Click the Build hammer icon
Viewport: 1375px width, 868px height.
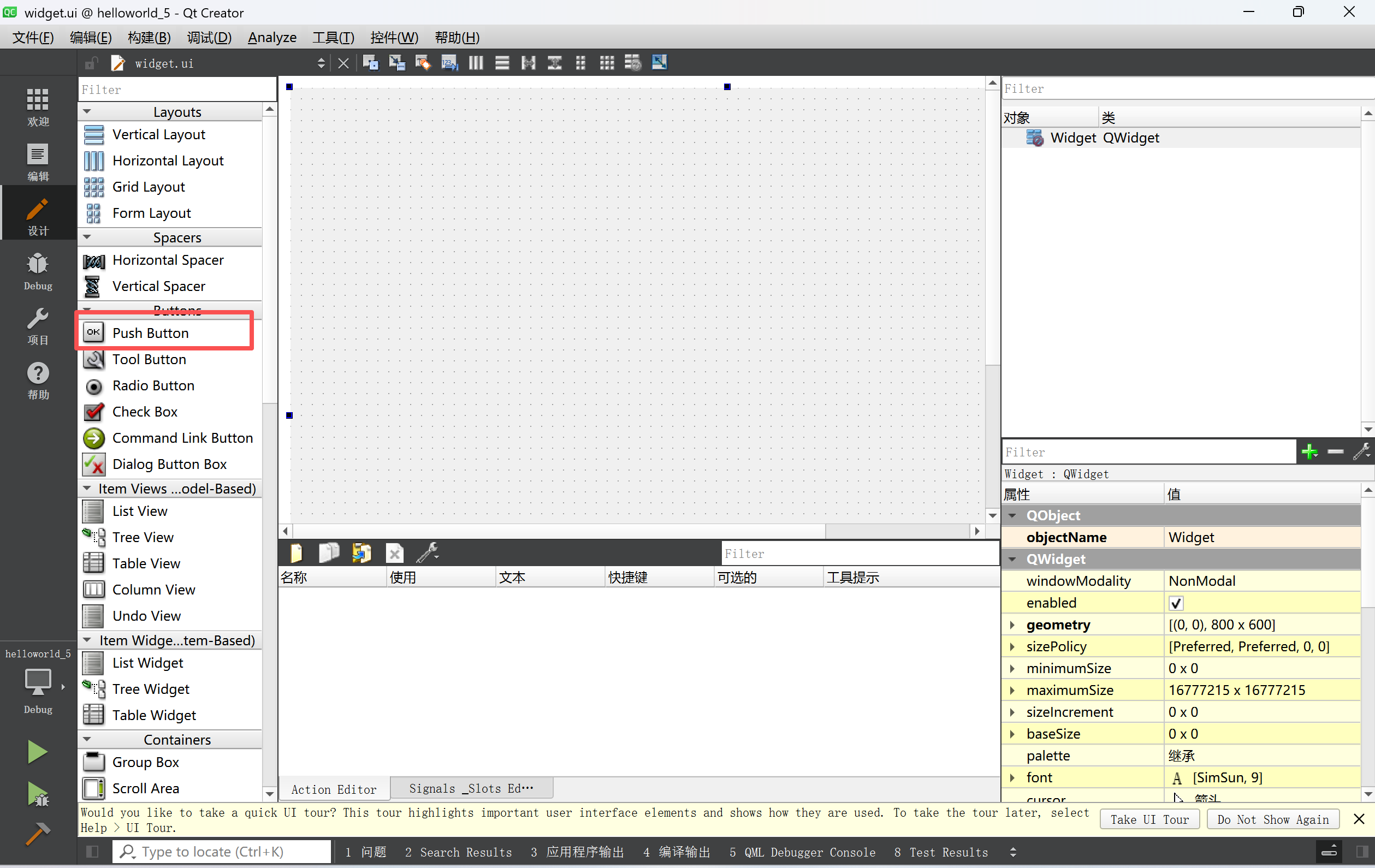pos(37,833)
